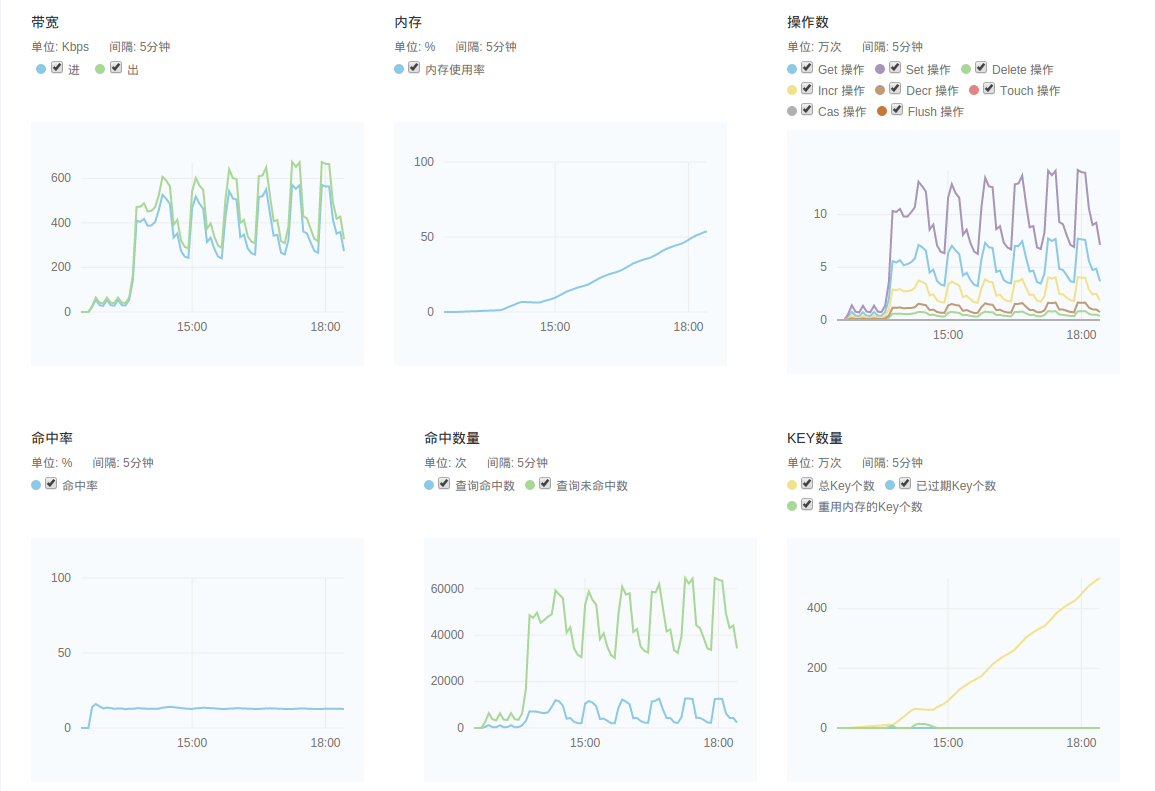Viewport: 1155px width, 791px height.
Task: Hide the Flush 操作 series
Action: [897, 110]
